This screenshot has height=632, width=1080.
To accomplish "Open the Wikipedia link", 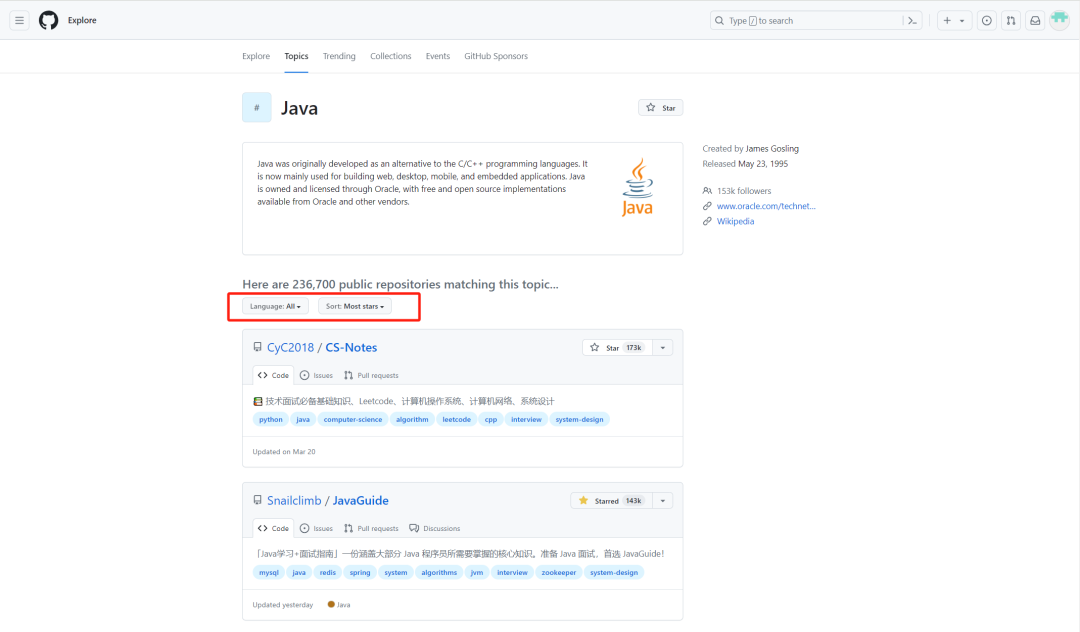I will (735, 221).
